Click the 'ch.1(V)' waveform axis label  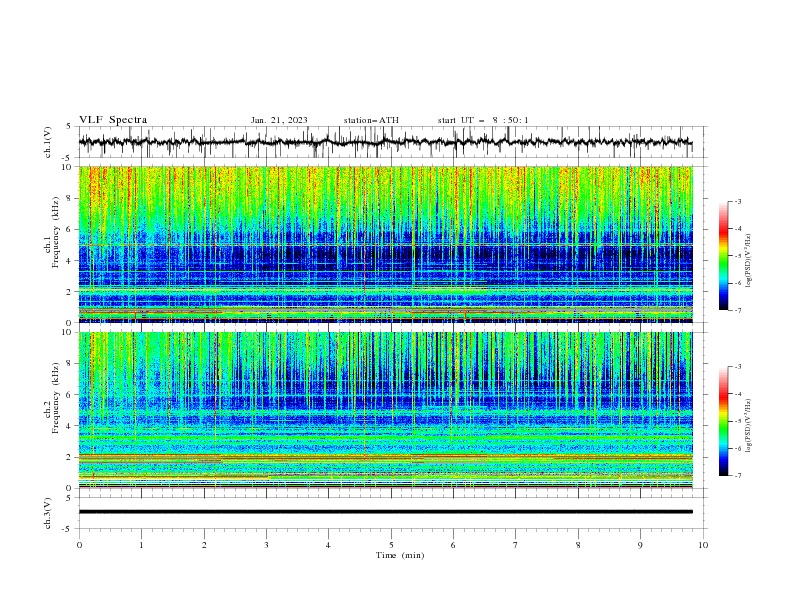[48, 142]
